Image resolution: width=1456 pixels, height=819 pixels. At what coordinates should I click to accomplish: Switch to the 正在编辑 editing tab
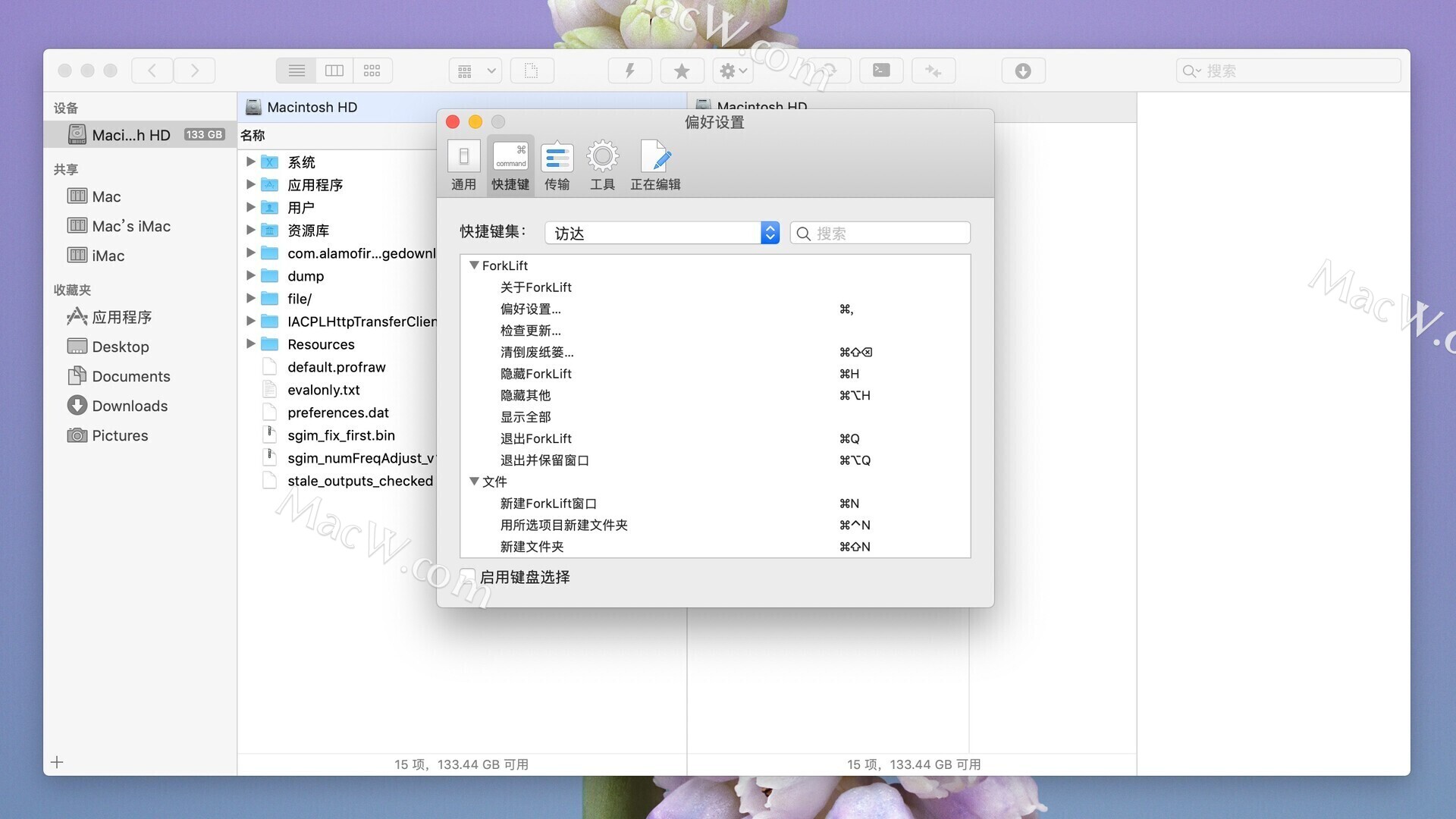(x=655, y=165)
